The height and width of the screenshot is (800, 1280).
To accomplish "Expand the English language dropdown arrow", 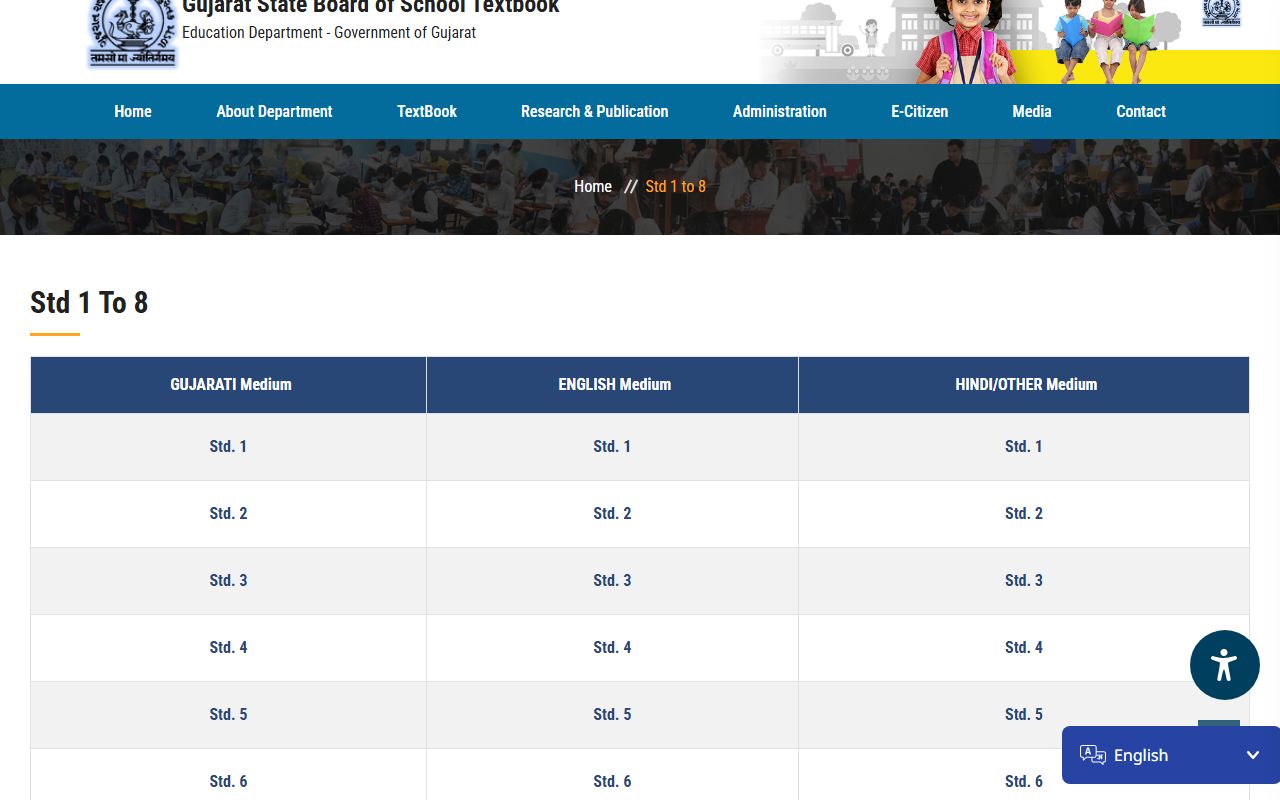I will pyautogui.click(x=1253, y=755).
